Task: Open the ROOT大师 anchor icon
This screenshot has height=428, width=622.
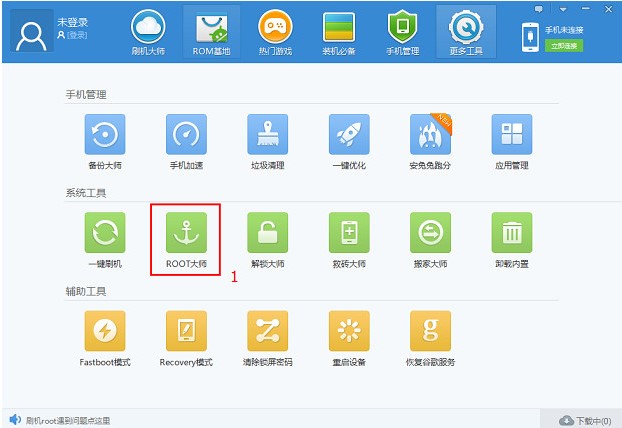Action: 186,233
